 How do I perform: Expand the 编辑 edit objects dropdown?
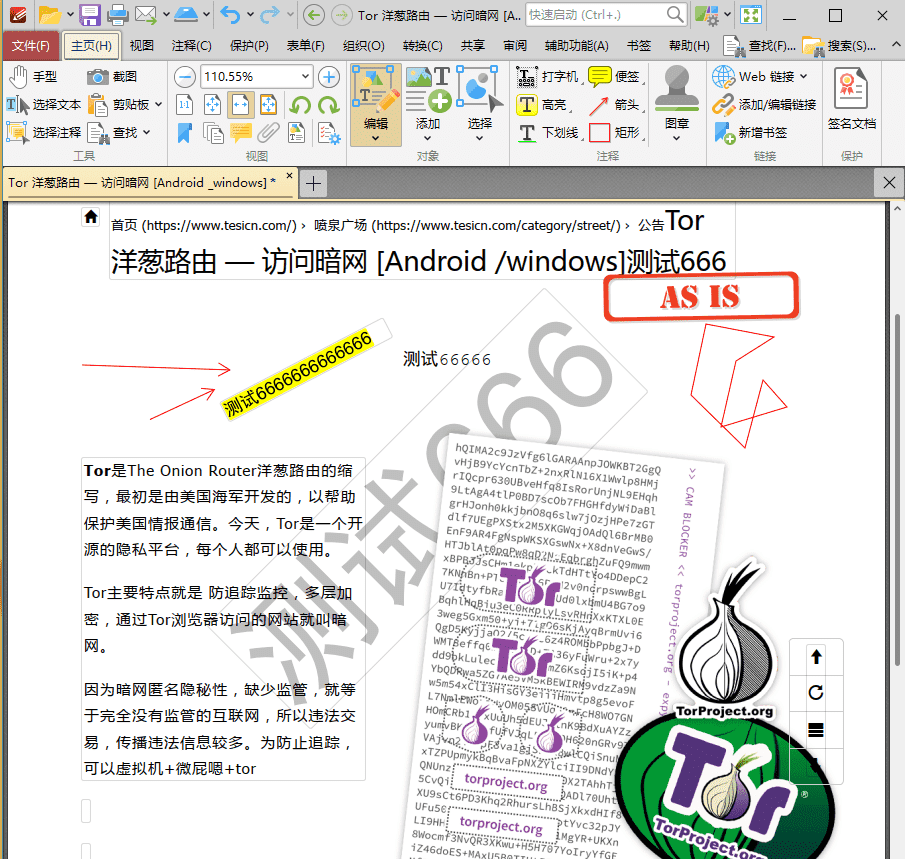click(376, 139)
